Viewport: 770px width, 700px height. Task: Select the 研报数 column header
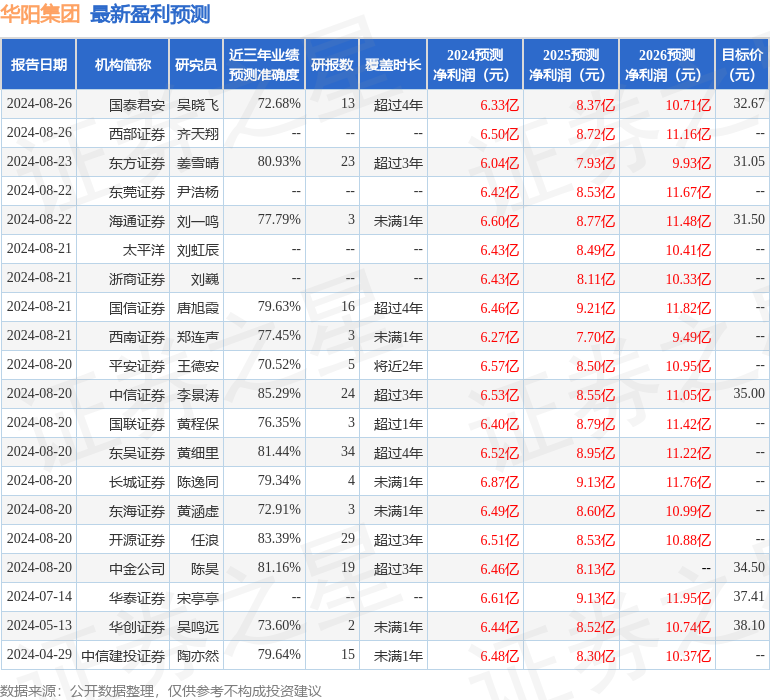coord(332,64)
